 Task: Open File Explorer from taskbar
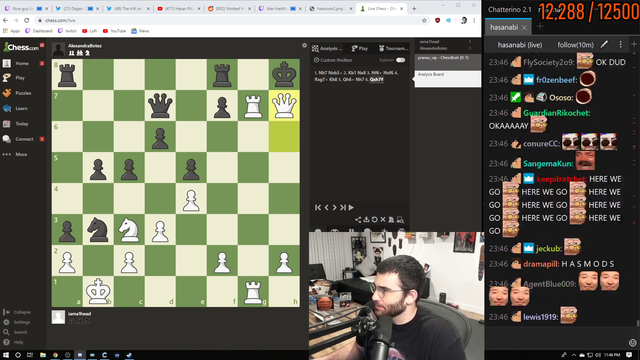pos(43,355)
